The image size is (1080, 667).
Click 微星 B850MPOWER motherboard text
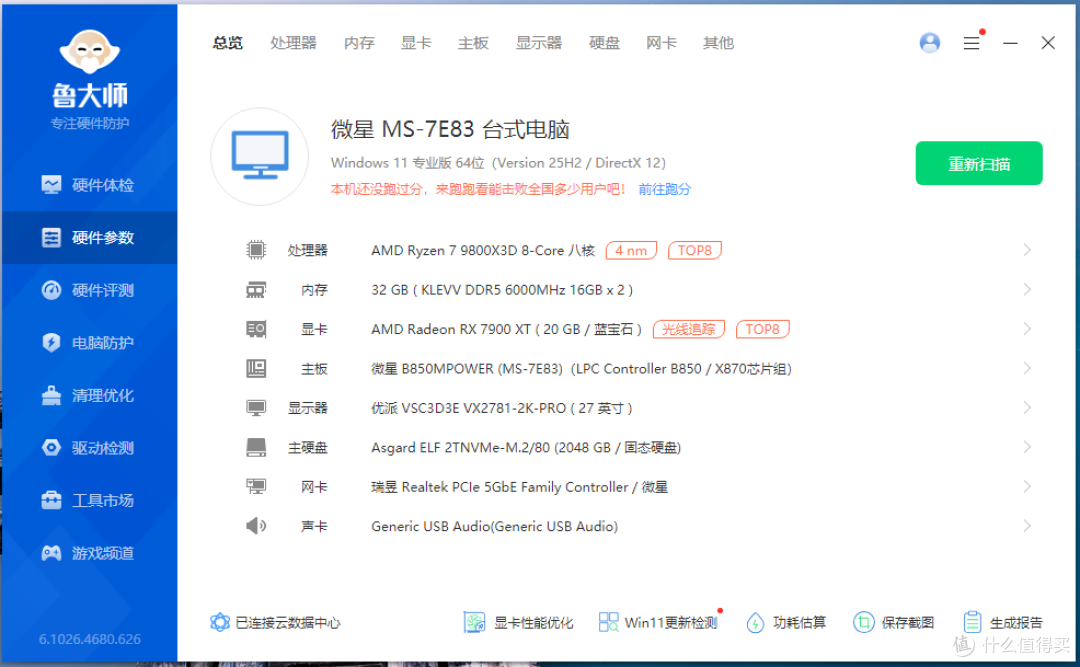[x=581, y=369]
